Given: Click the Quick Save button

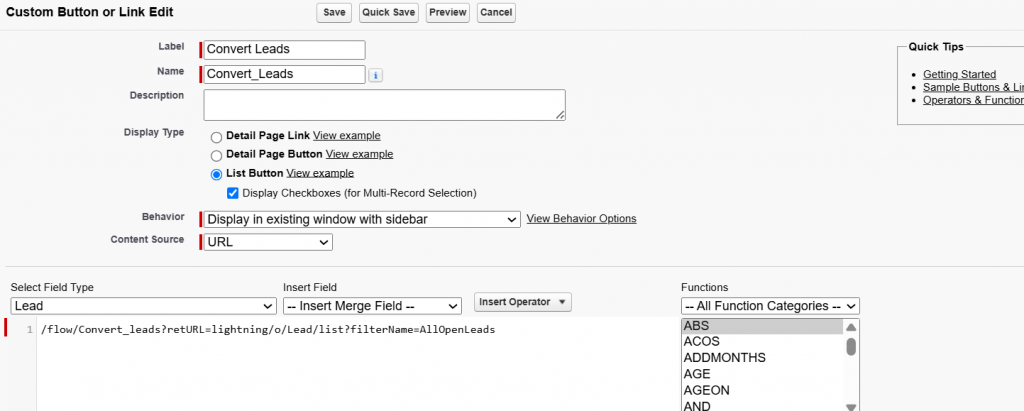Looking at the screenshot, I should click(x=388, y=13).
